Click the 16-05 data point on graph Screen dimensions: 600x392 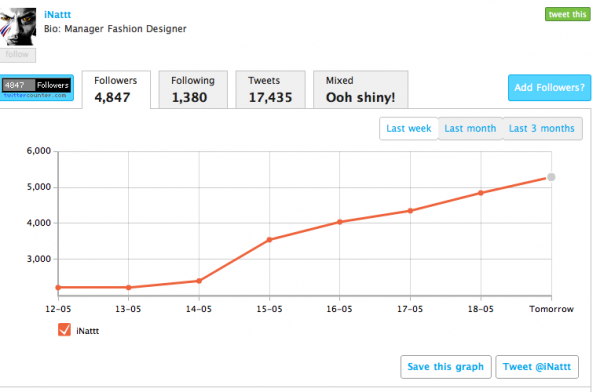click(340, 222)
